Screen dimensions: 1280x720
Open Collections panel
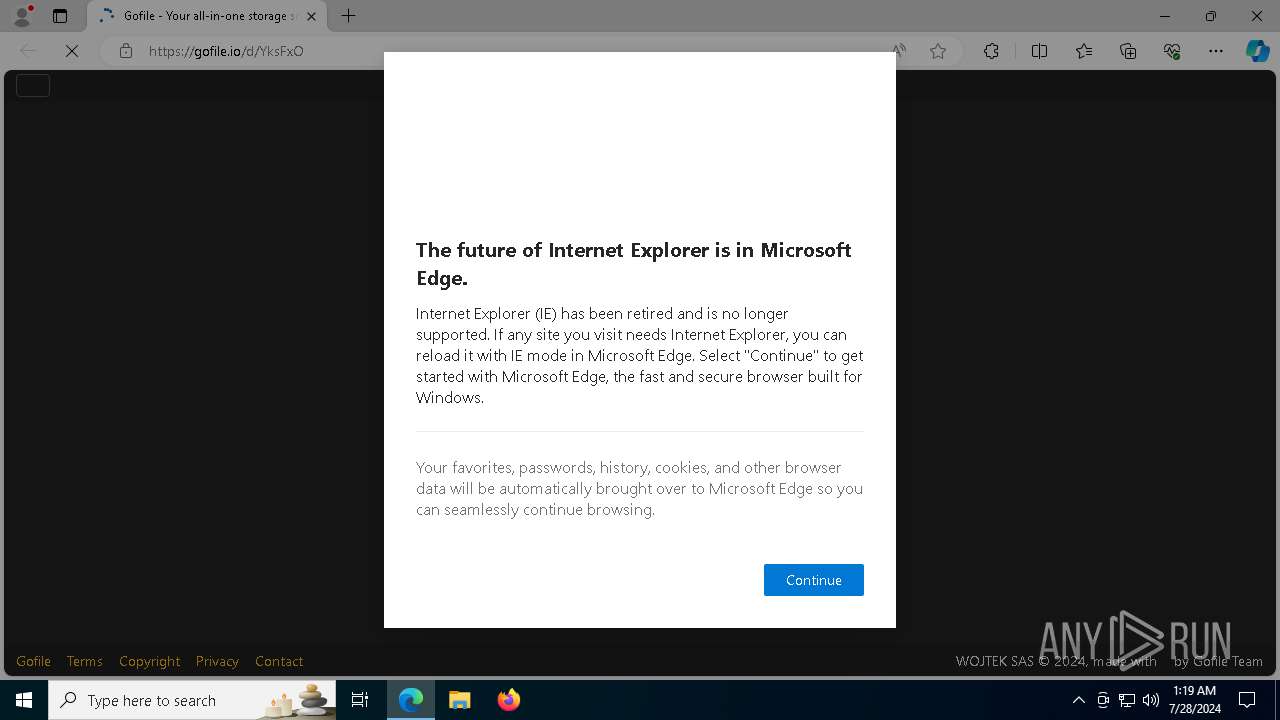pos(1128,51)
